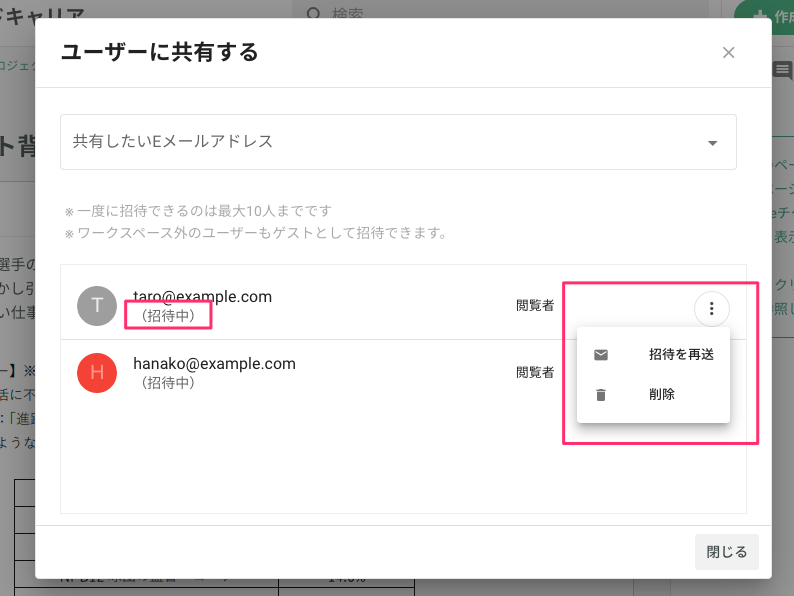Close the share dialog with the X icon

pos(728,53)
